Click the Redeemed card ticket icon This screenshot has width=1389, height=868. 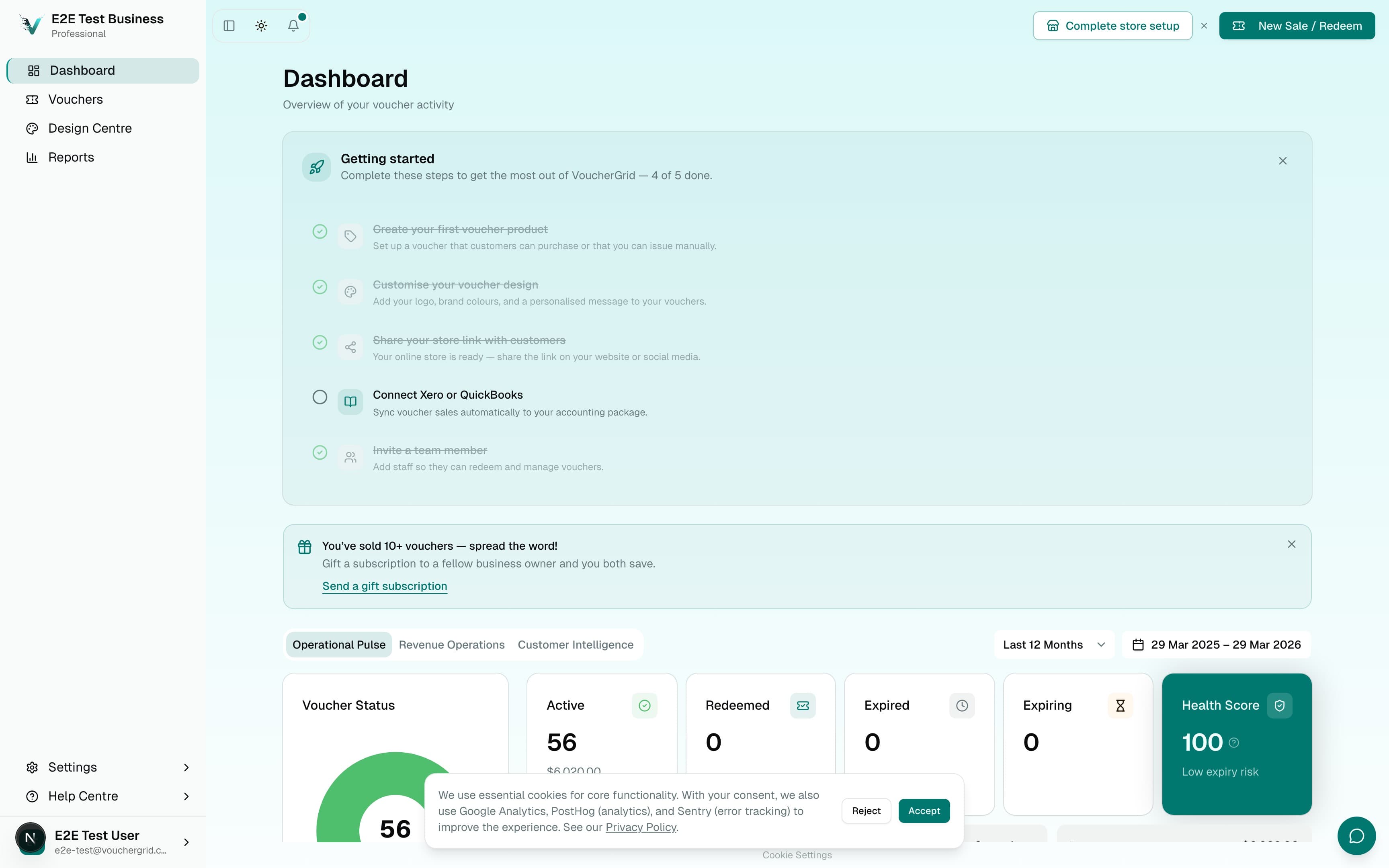tap(803, 706)
